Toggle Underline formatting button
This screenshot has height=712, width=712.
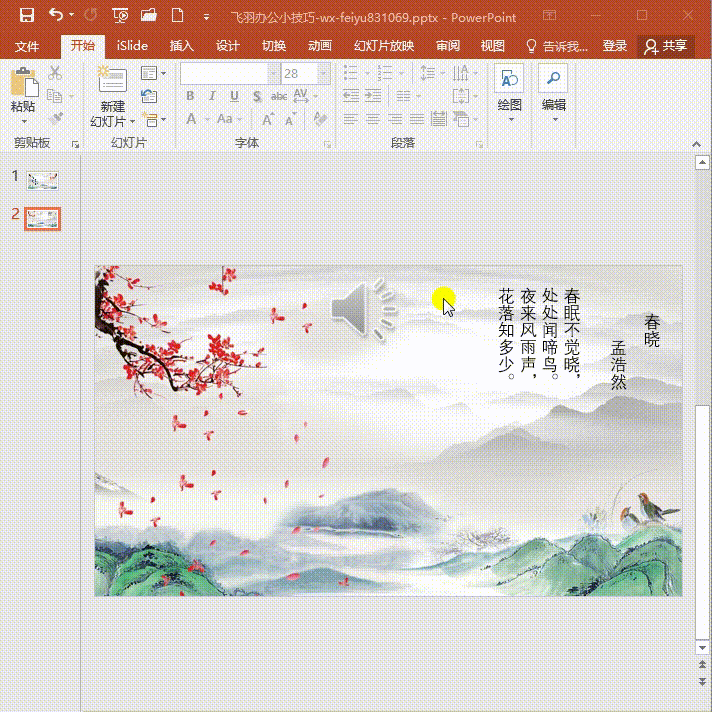[x=234, y=96]
